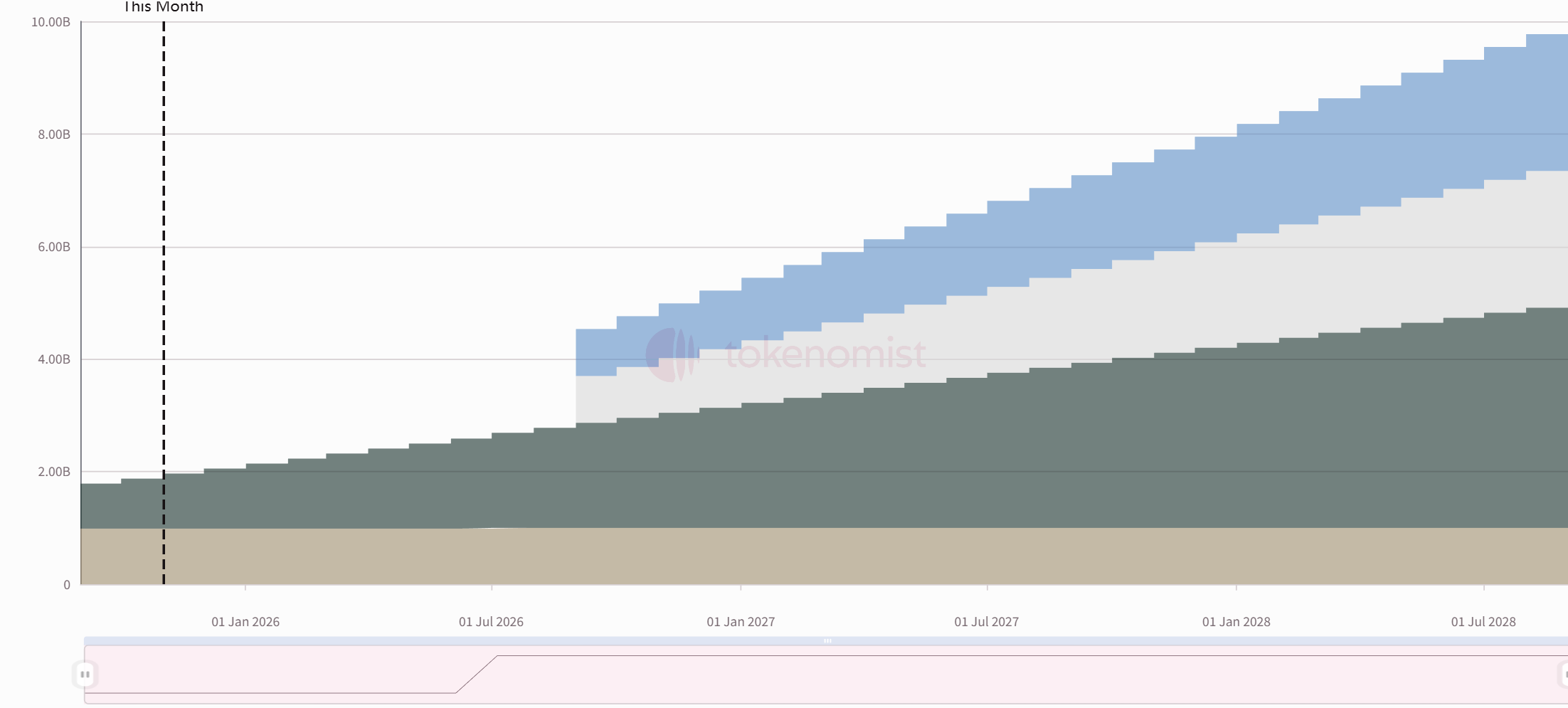
Task: Select the 01 Jan 2027 axis label
Action: [x=741, y=621]
